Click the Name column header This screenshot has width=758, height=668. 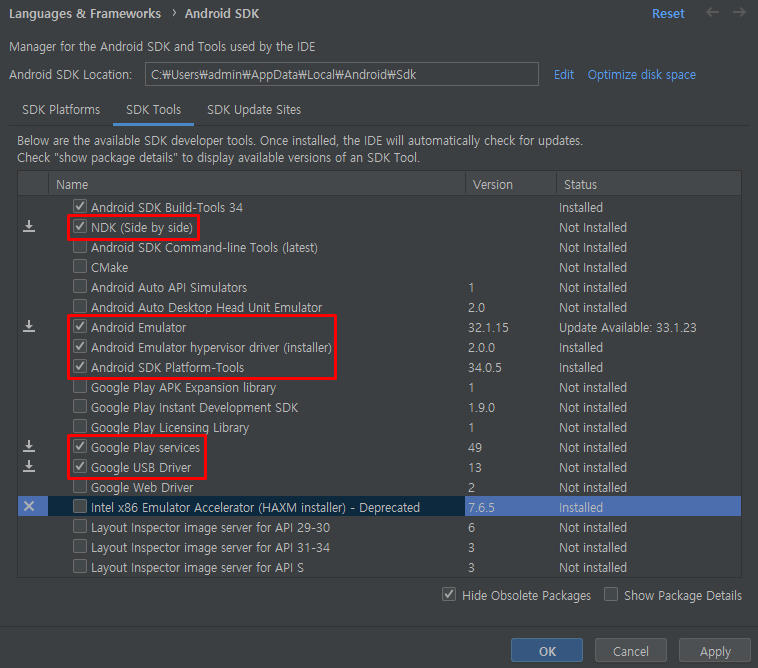[x=257, y=184]
